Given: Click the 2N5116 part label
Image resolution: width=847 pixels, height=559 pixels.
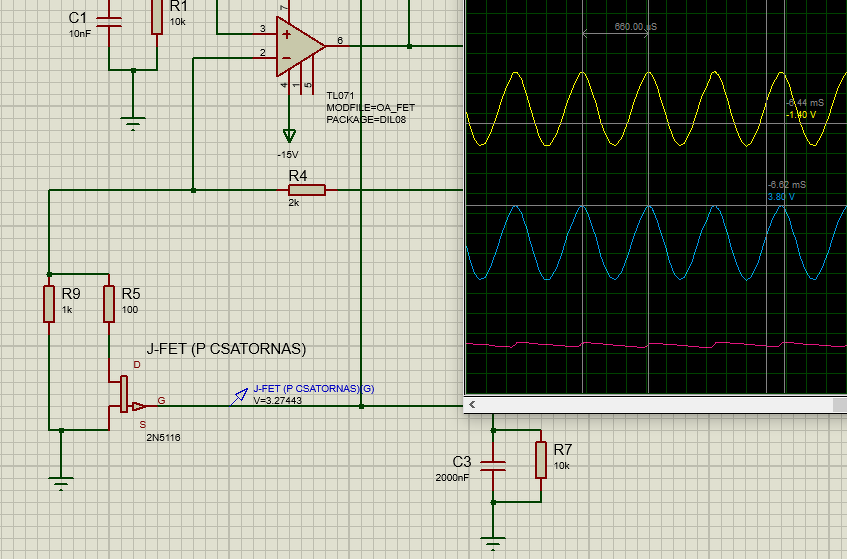Looking at the screenshot, I should pos(163,437).
